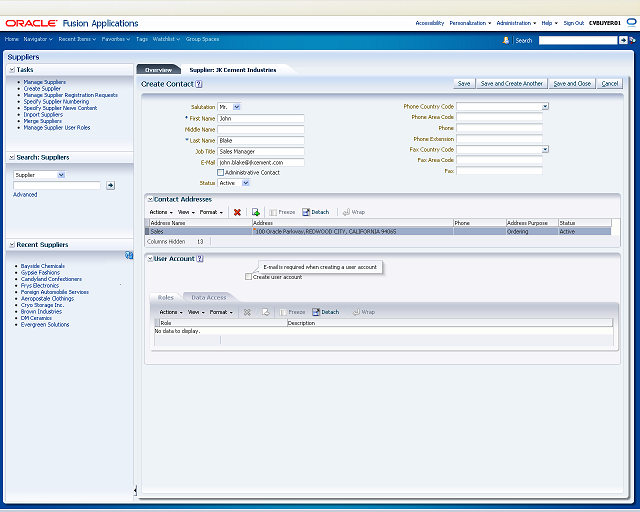Collapse the Recent Suppliers panel
This screenshot has width=640, height=512.
tap(12, 245)
